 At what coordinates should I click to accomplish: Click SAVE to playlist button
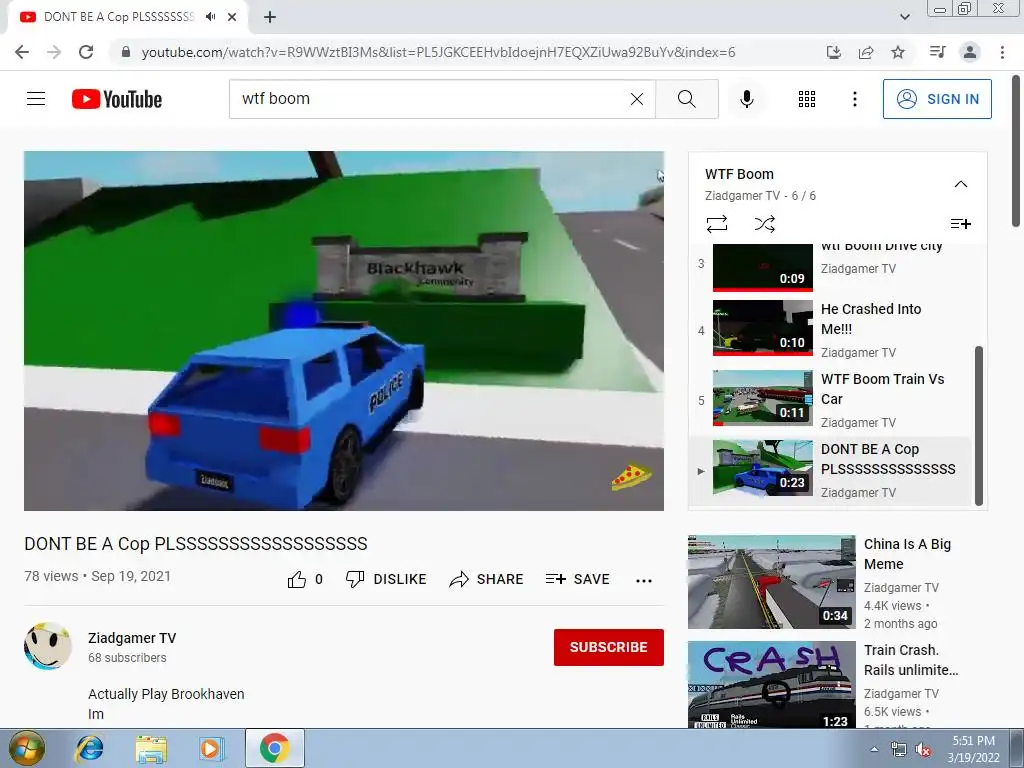coord(577,579)
